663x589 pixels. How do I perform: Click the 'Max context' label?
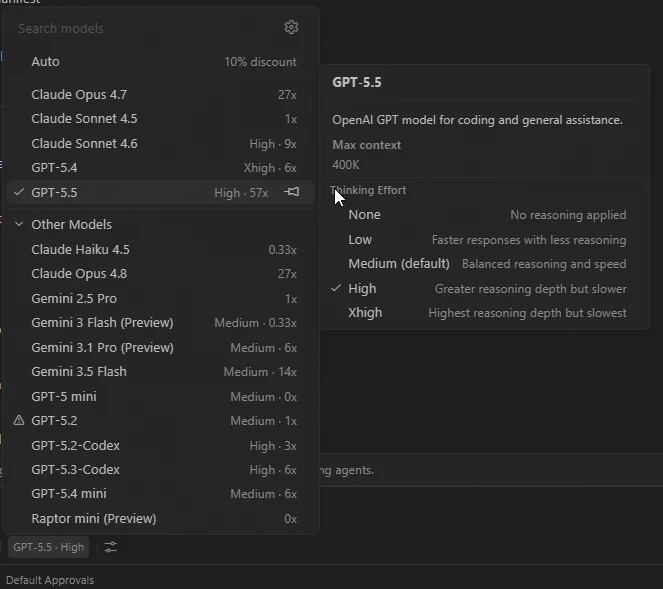click(367, 145)
